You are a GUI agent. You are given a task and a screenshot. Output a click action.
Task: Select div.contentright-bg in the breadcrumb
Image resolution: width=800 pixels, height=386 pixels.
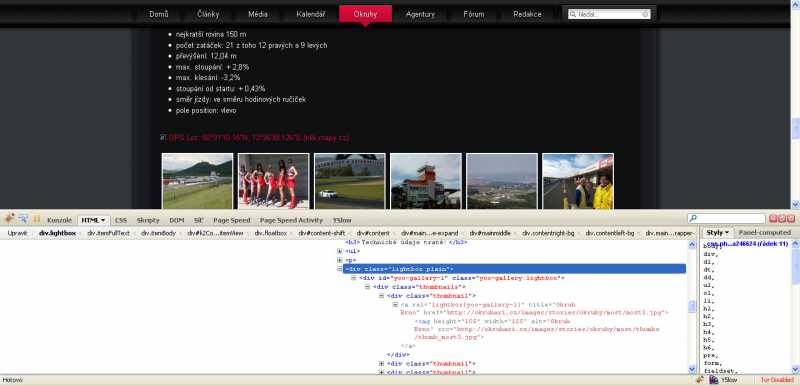tap(548, 233)
